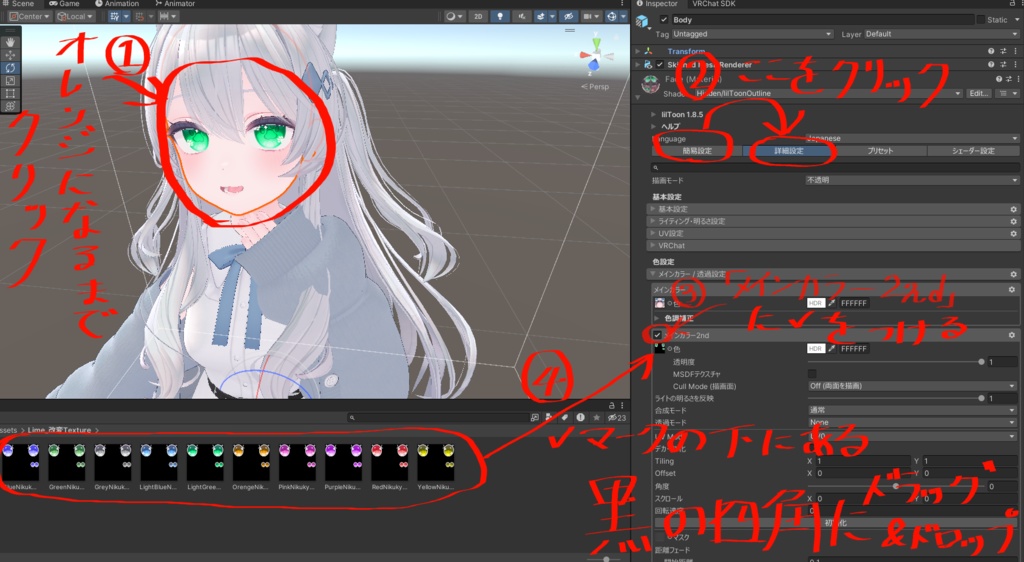Click the Project favorites star icon

[596, 417]
